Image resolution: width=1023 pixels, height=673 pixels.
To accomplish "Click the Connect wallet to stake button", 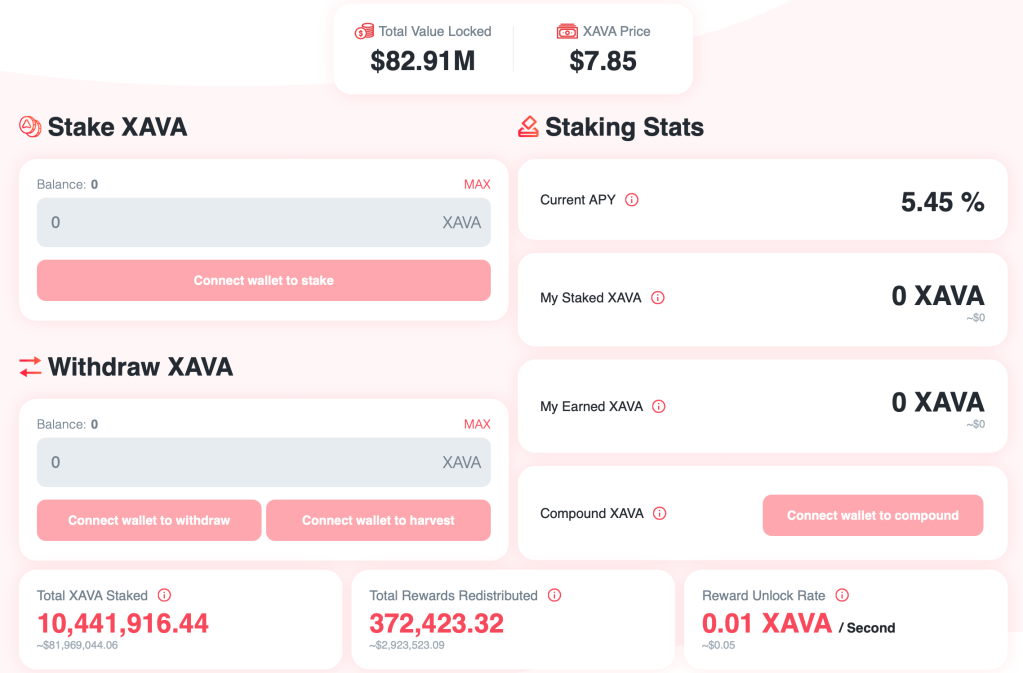I will pyautogui.click(x=264, y=281).
